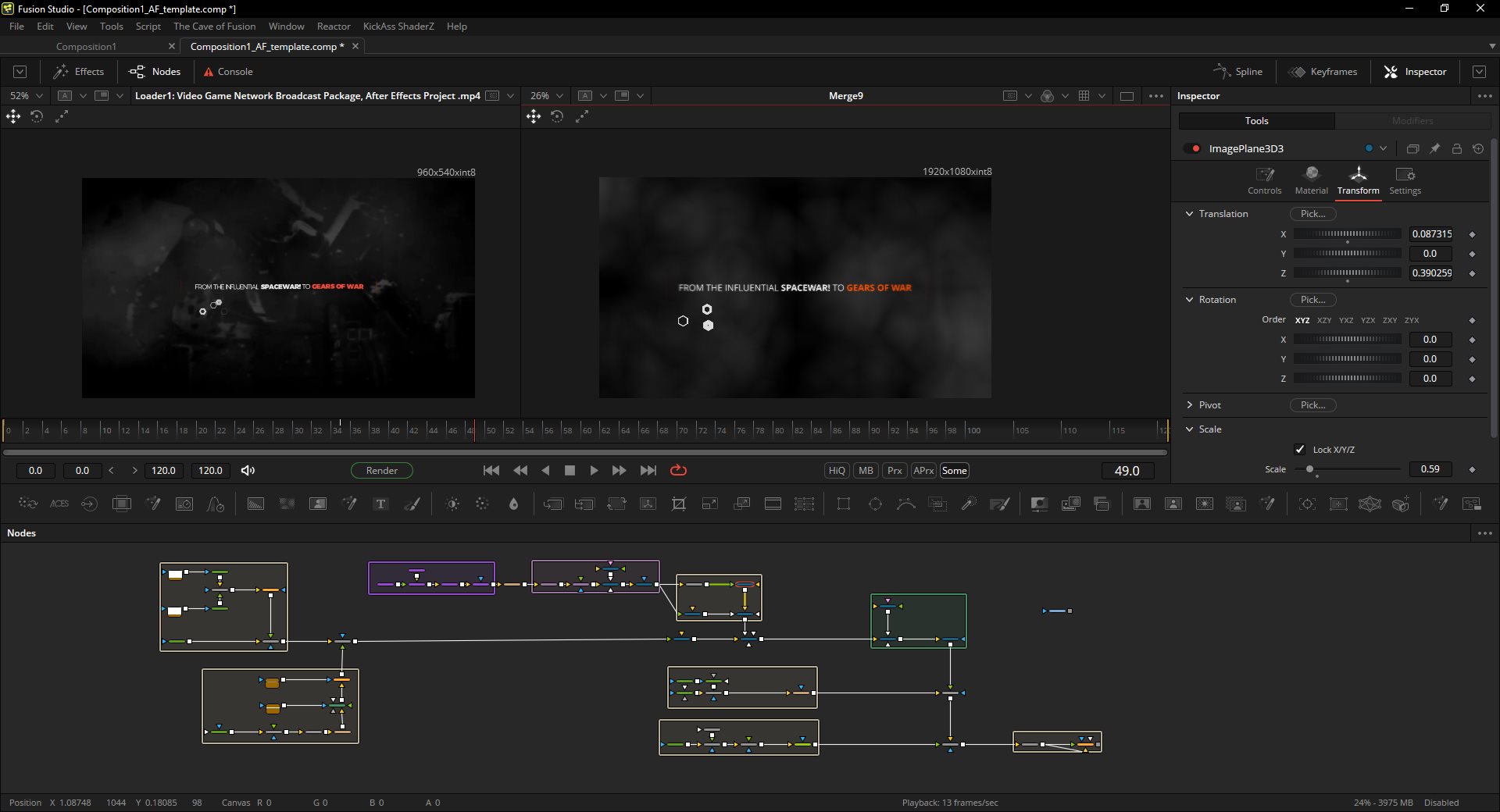The width and height of the screenshot is (1500, 812).
Task: Click the fit-to-view icon in left viewer
Action: [62, 116]
